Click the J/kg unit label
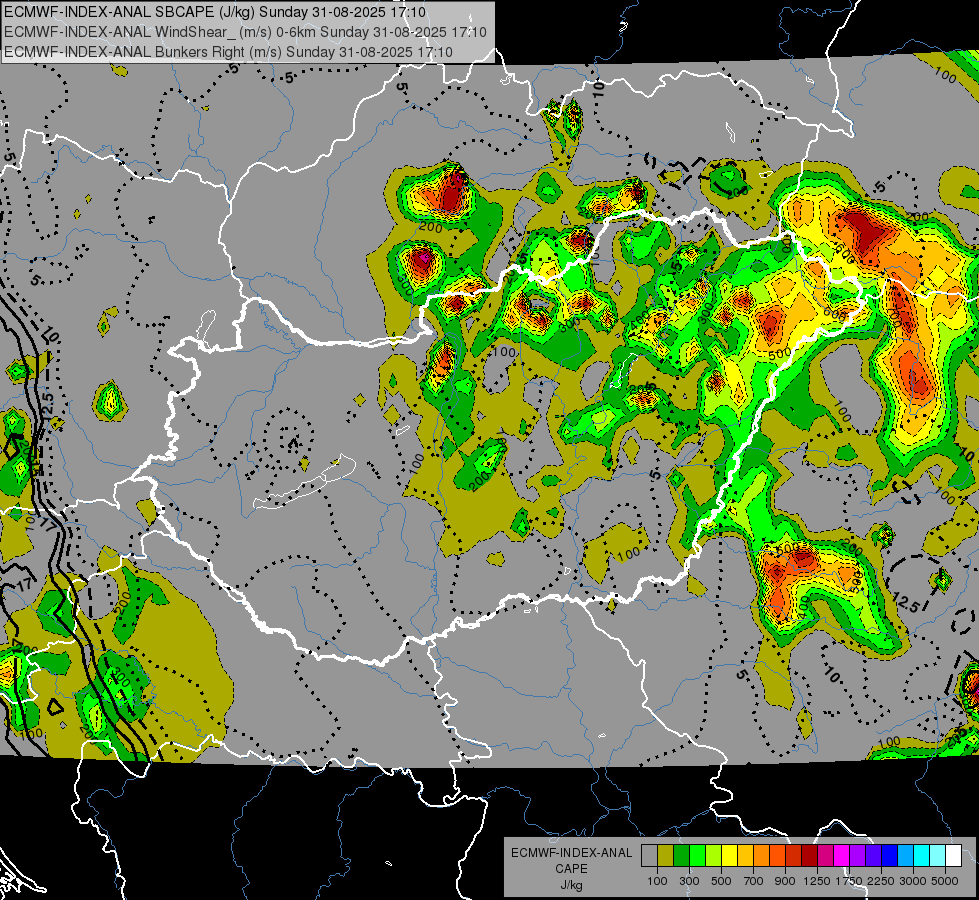Viewport: 979px width, 900px height. [571, 886]
